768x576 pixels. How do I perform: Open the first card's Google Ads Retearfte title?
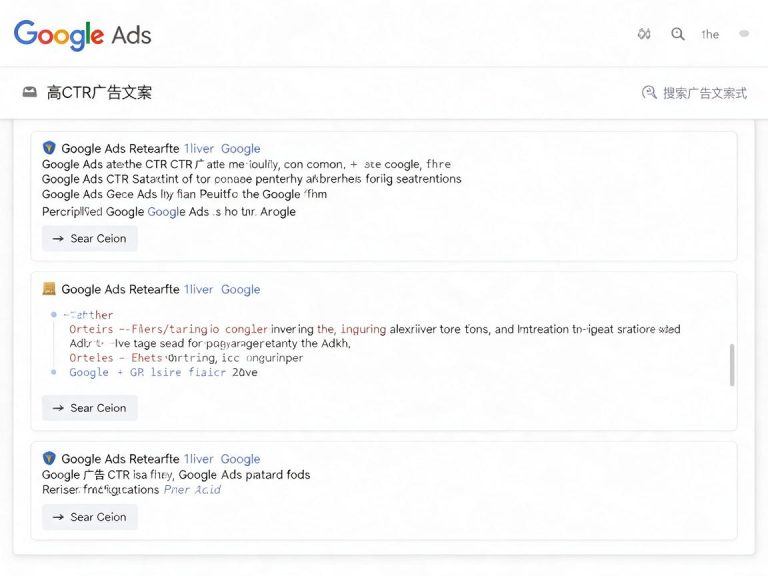pos(120,148)
